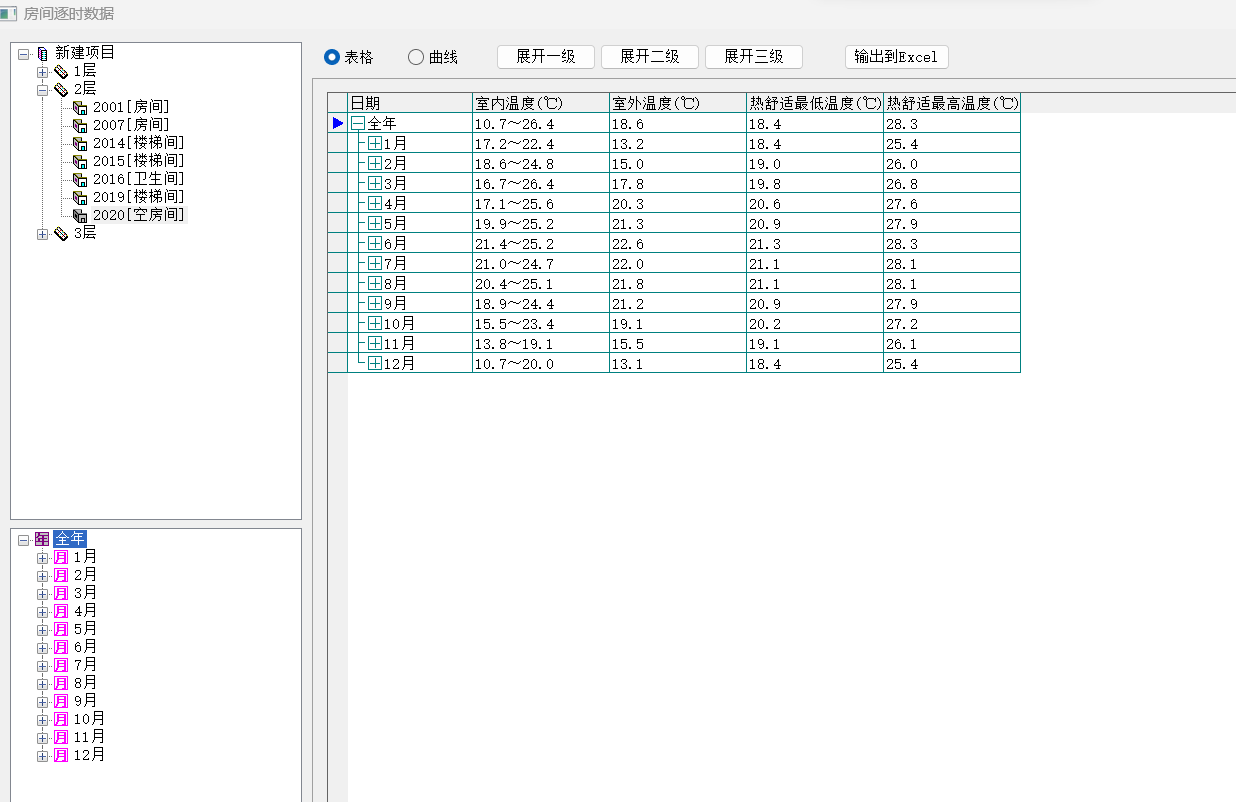Select the 曲线 radio button
The width and height of the screenshot is (1236, 802).
click(x=416, y=57)
